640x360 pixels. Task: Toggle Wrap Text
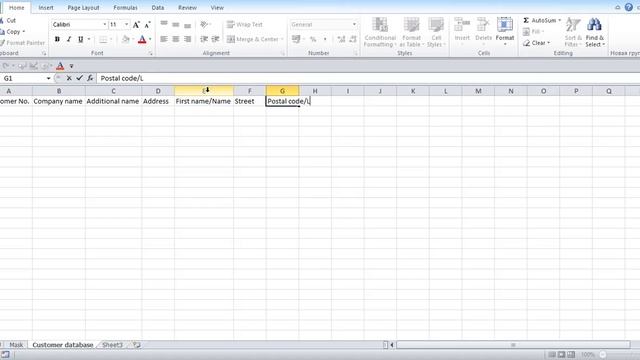click(244, 24)
